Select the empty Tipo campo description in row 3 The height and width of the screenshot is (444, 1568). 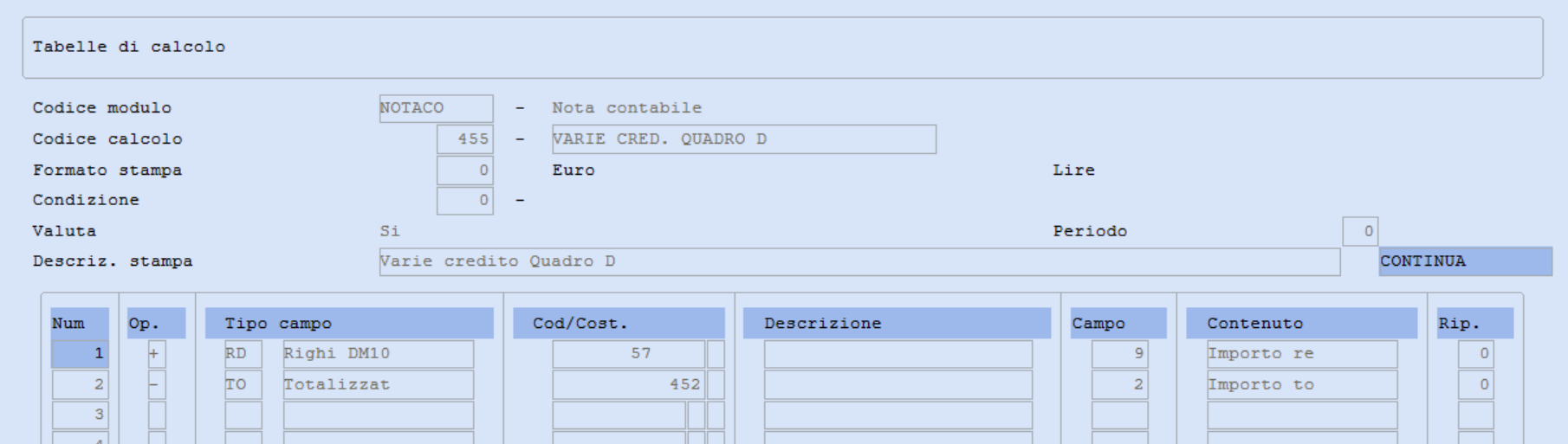[379, 415]
